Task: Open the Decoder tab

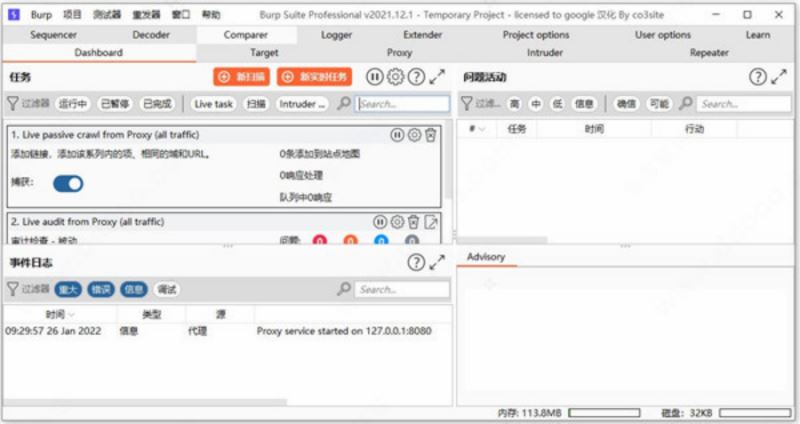Action: coord(151,35)
